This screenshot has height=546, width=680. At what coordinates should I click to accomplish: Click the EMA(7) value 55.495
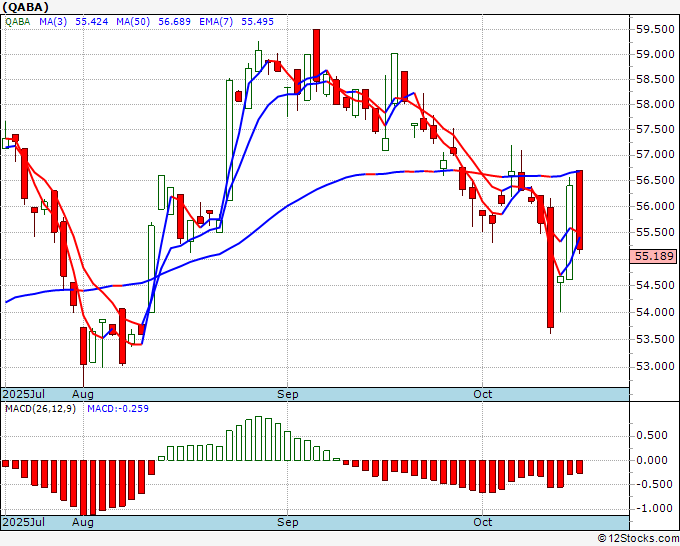[258, 22]
